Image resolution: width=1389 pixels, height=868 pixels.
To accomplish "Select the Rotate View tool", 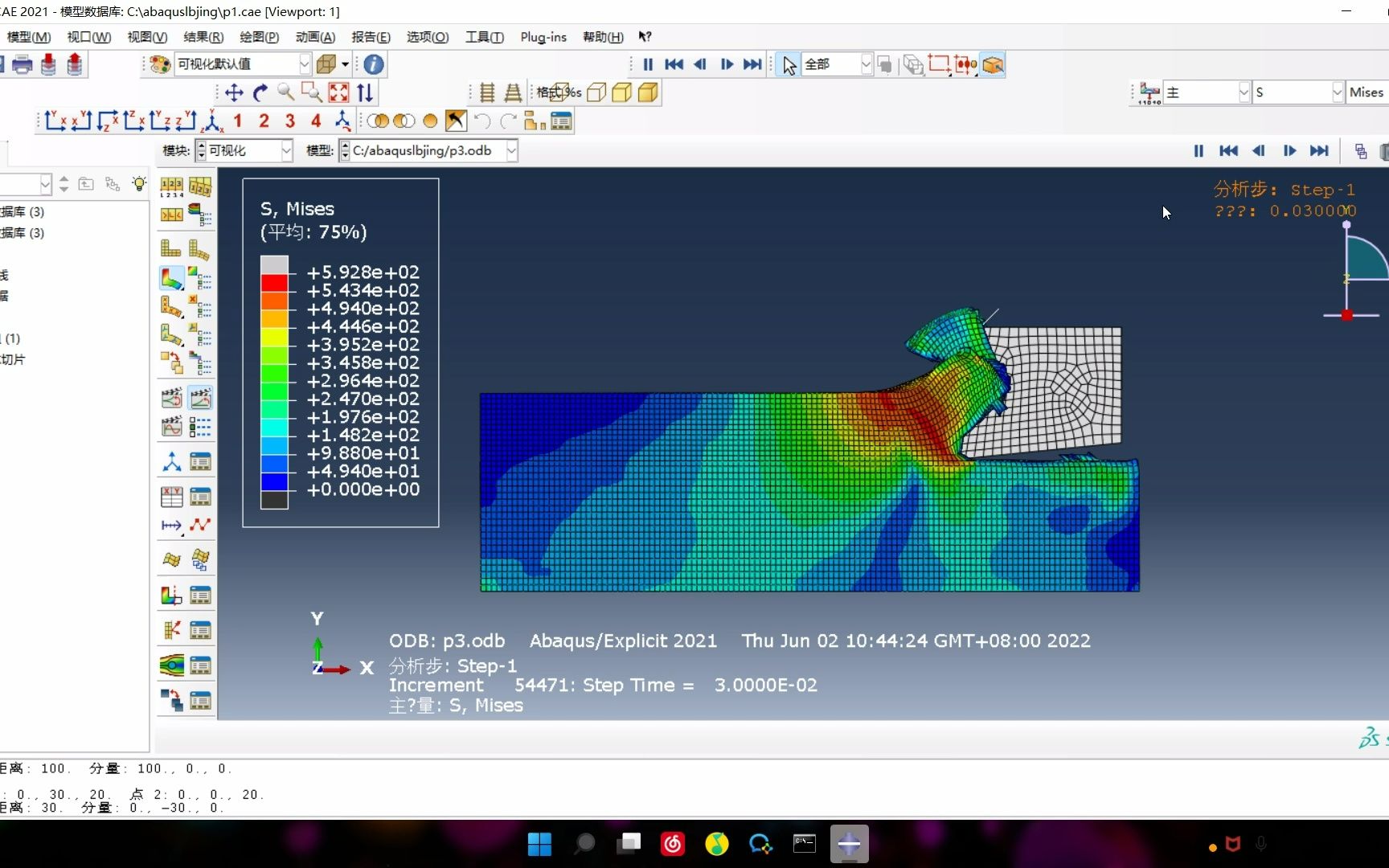I will (x=260, y=93).
